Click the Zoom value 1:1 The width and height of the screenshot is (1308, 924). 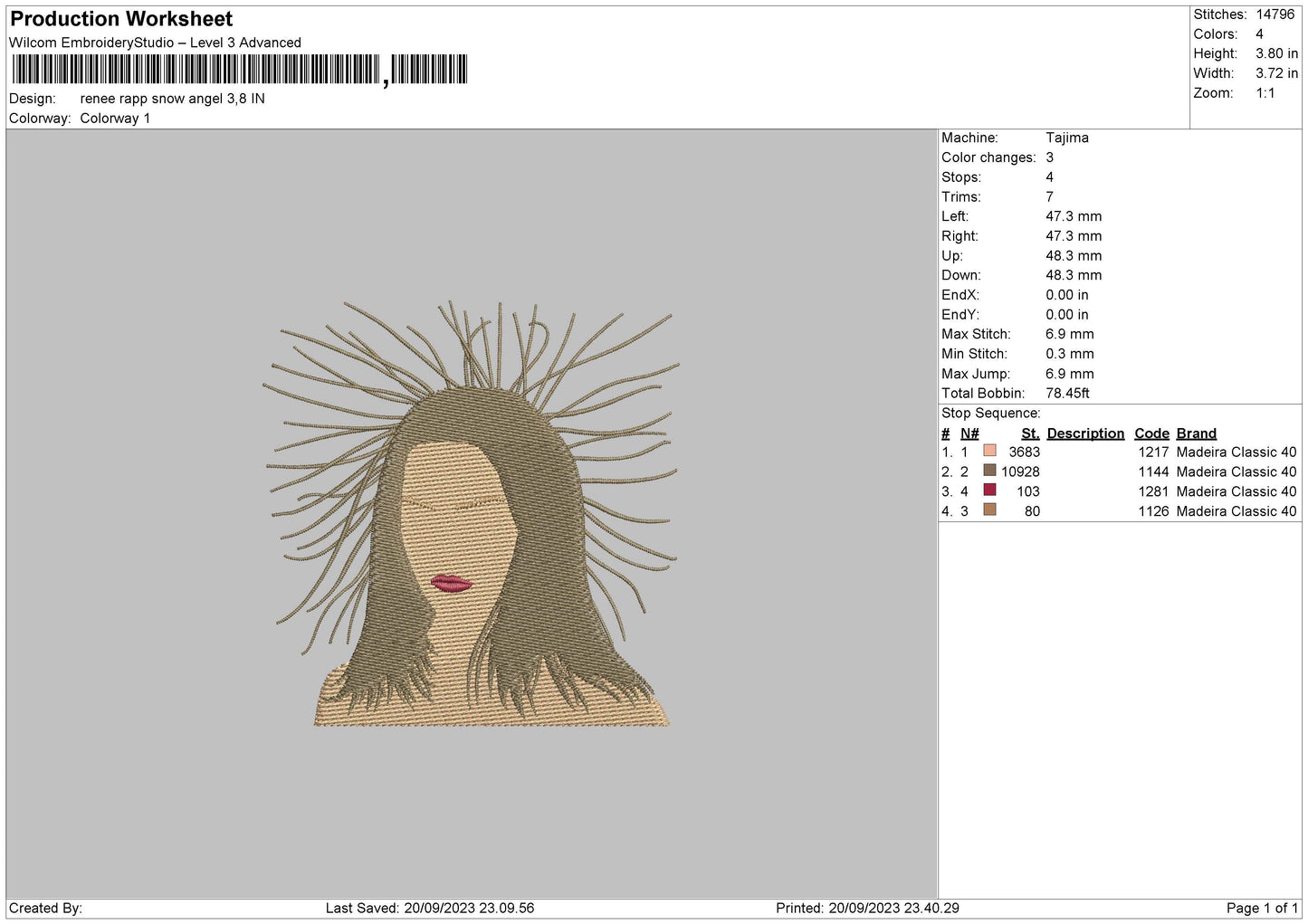click(x=1265, y=93)
